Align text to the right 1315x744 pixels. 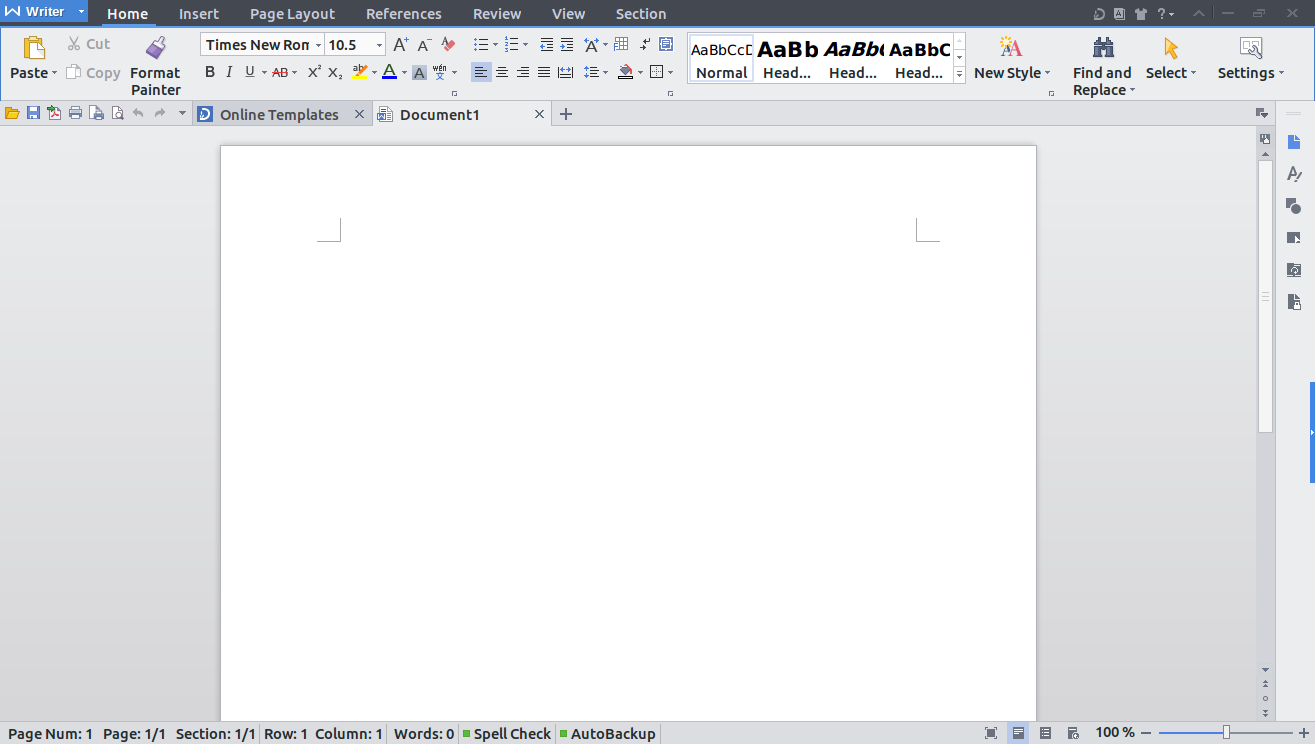pyautogui.click(x=523, y=72)
